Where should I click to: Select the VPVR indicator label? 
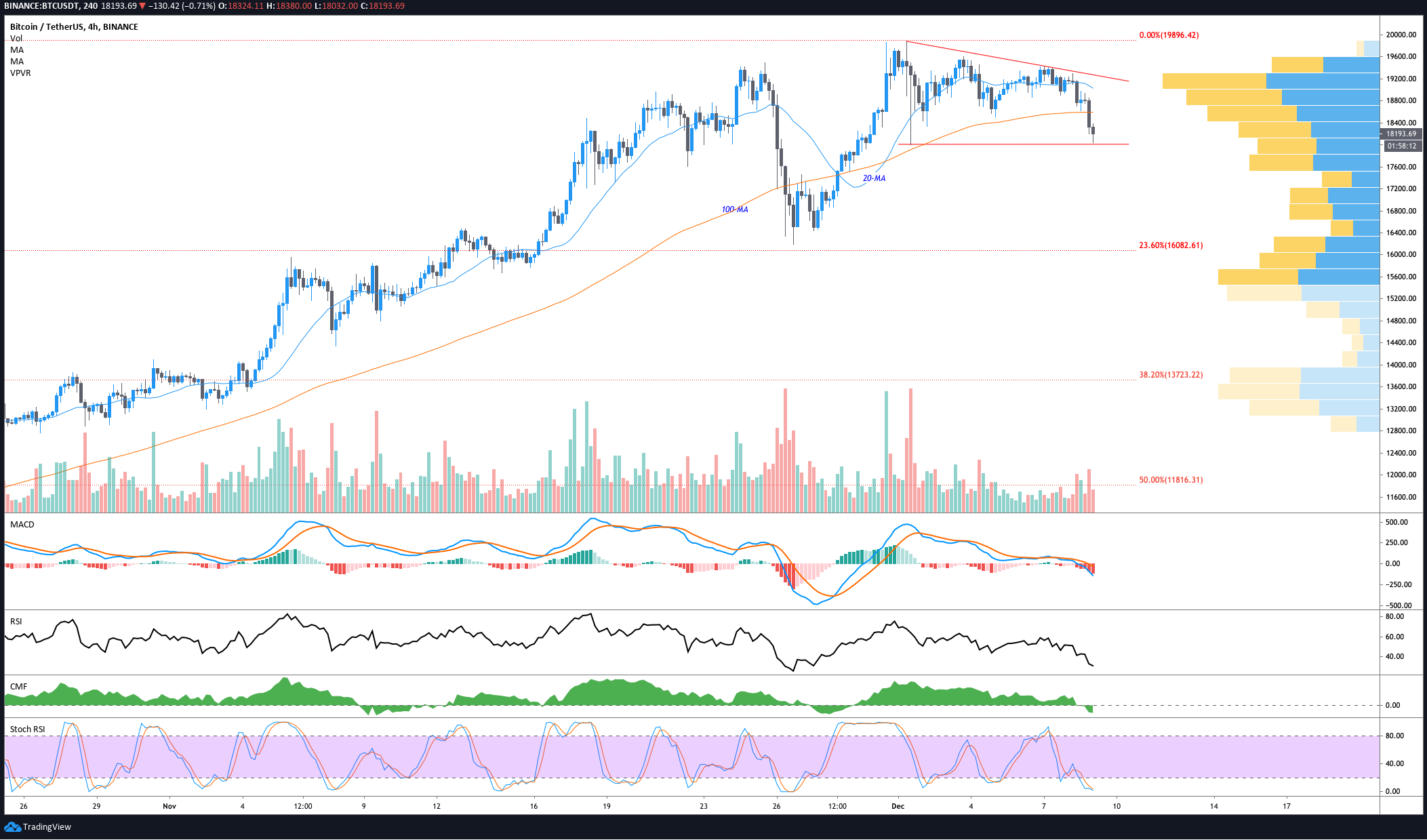[20, 73]
